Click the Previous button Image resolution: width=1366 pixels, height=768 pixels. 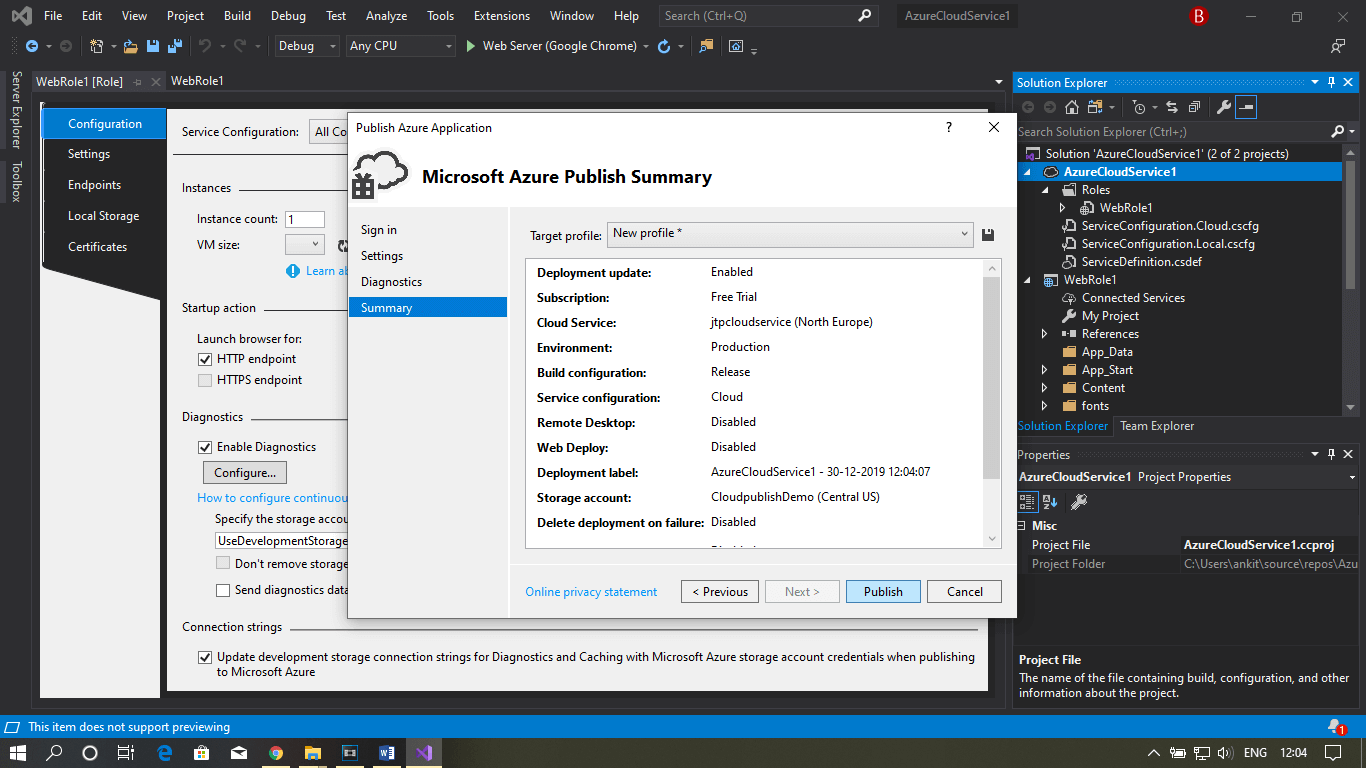click(720, 592)
